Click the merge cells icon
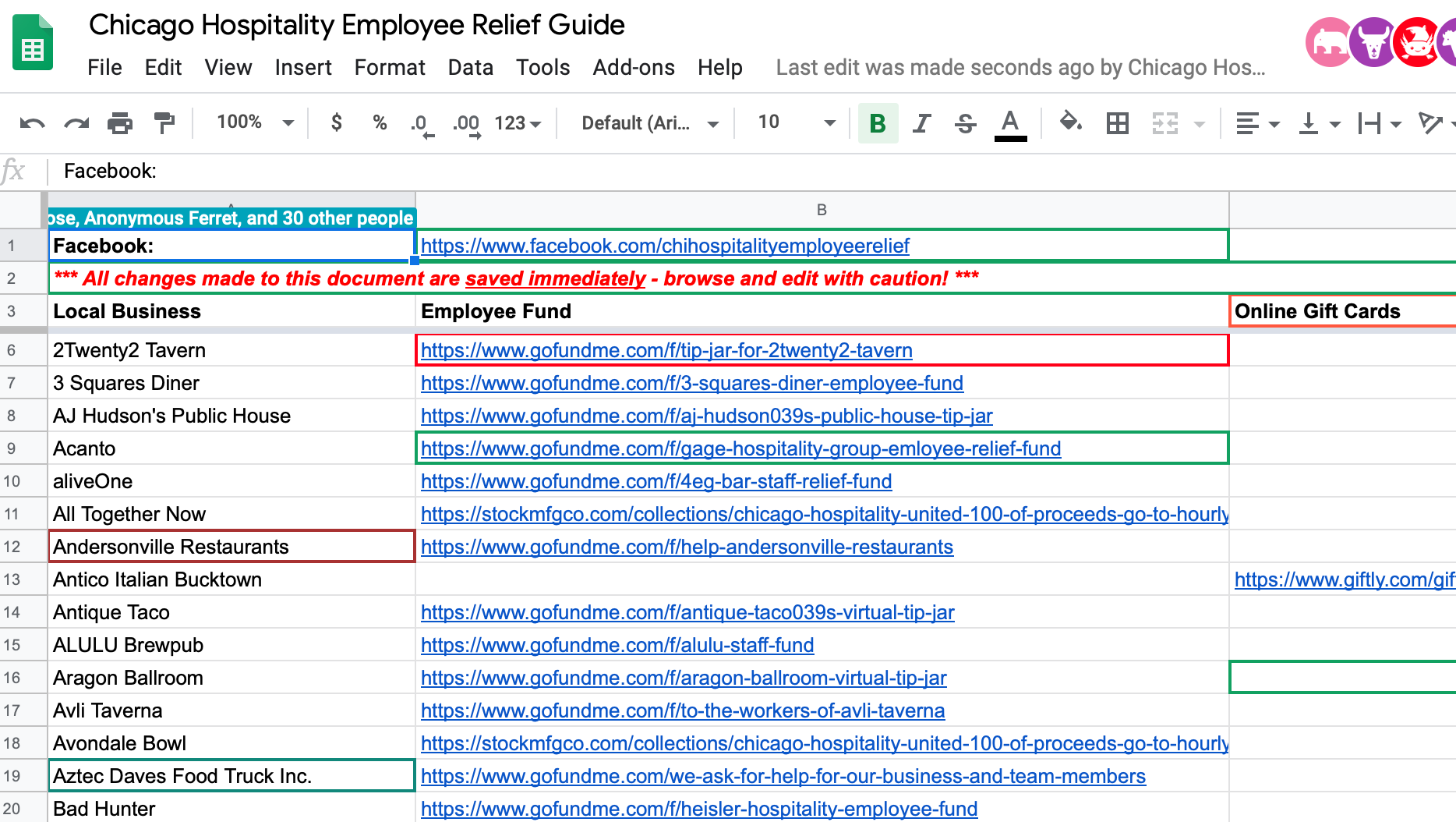This screenshot has width=1456, height=822. click(1164, 123)
